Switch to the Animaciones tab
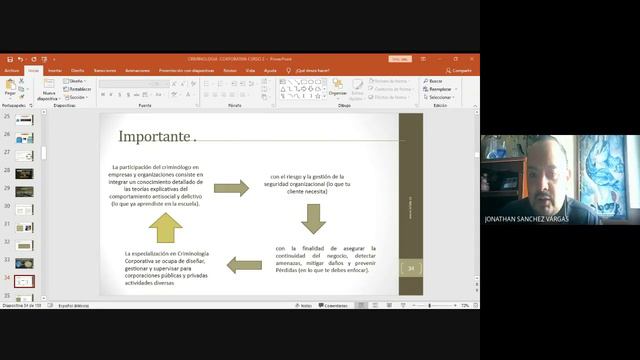The height and width of the screenshot is (360, 640). (137, 71)
